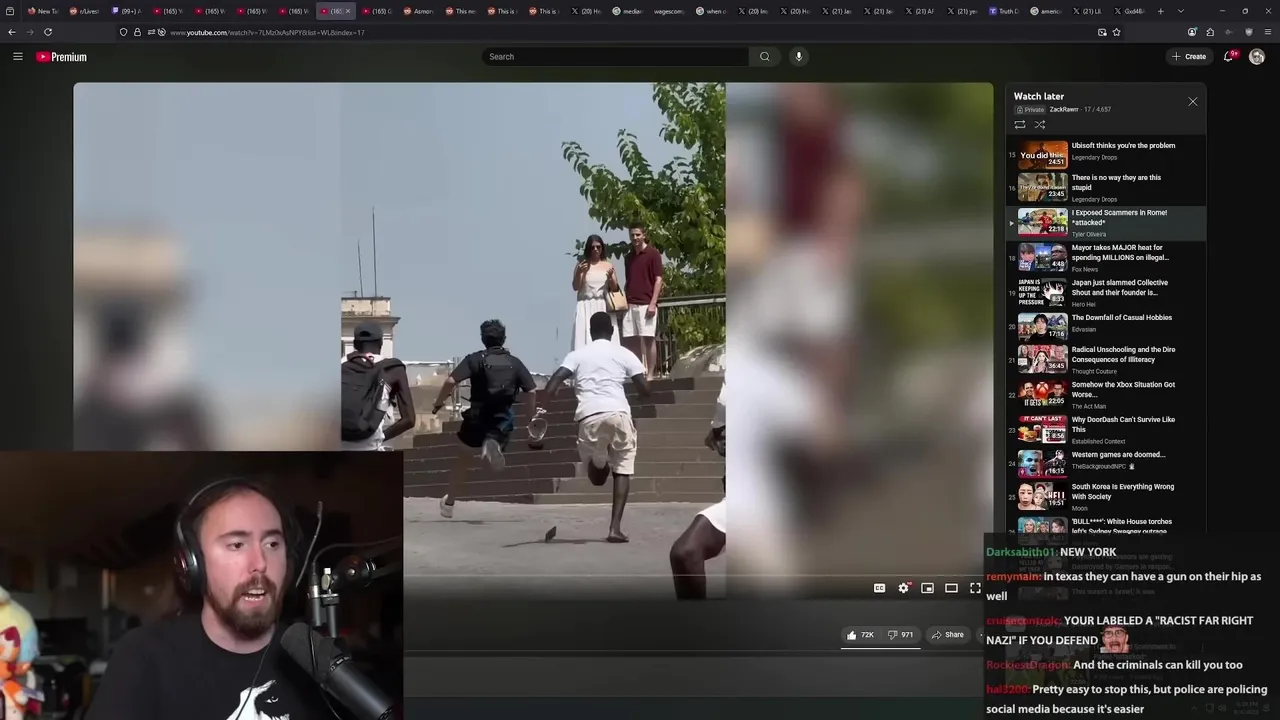Reload the page with the refresh icon
Image resolution: width=1280 pixels, height=720 pixels.
coord(47,32)
